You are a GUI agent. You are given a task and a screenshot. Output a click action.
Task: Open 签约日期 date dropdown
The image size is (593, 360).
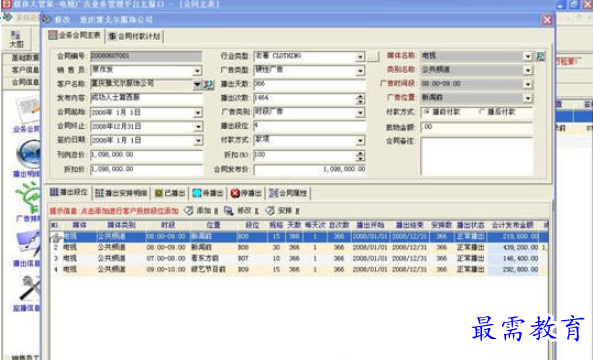pyautogui.click(x=198, y=141)
